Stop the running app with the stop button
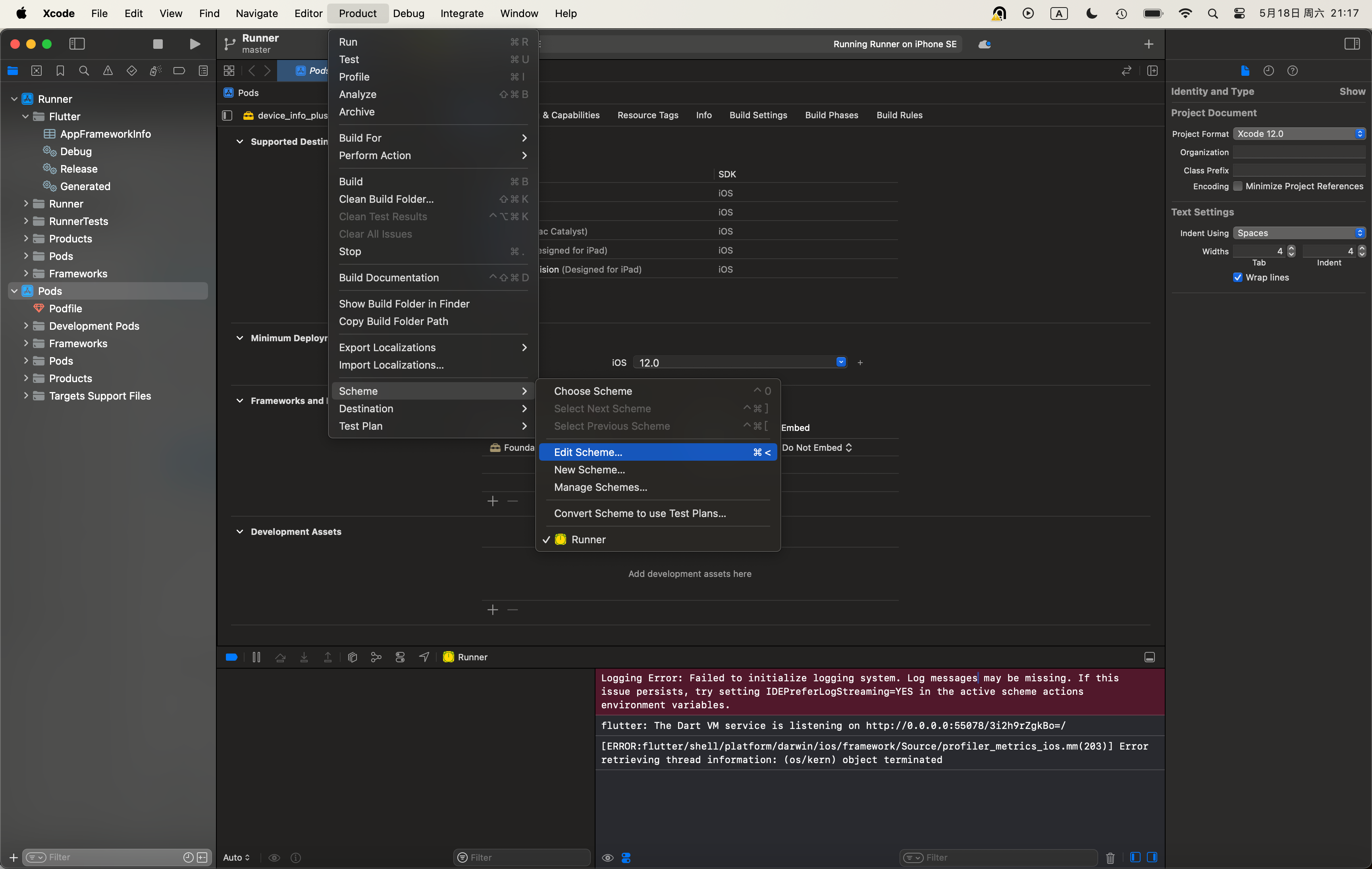Viewport: 1372px width, 869px height. [x=158, y=44]
